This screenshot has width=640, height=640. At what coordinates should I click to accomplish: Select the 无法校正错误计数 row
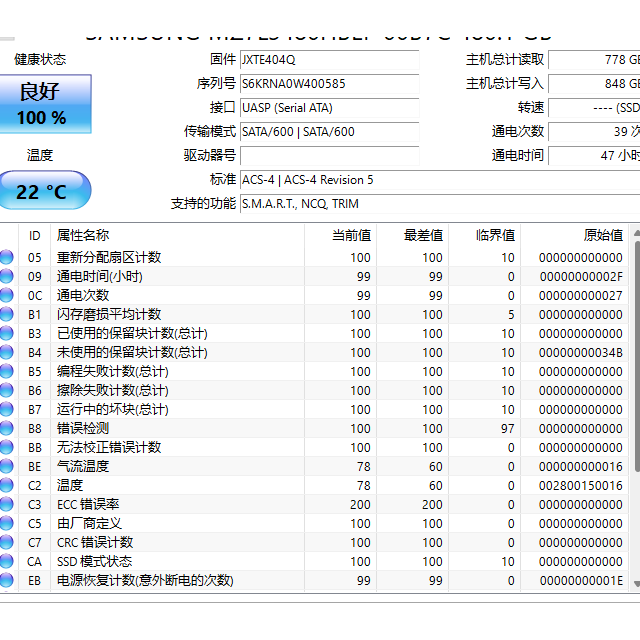point(314,447)
